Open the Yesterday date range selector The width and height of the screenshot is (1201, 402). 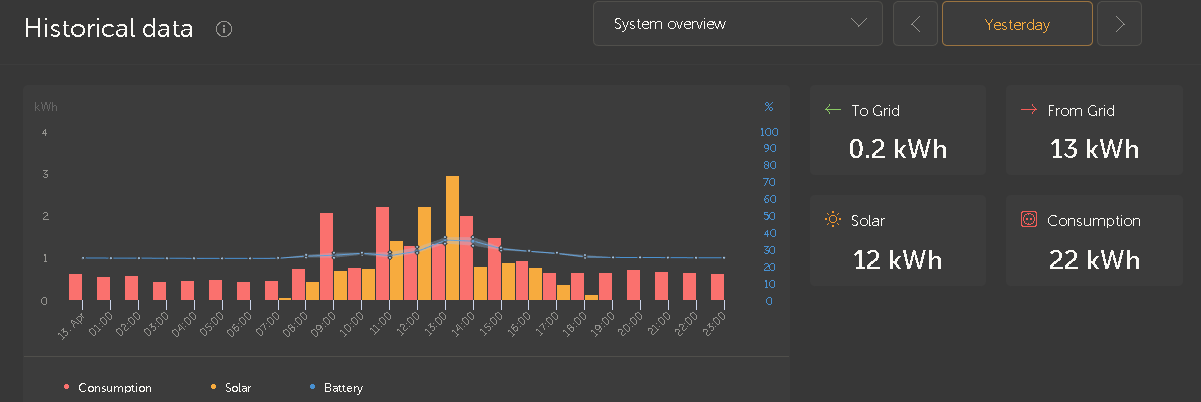coord(1017,24)
